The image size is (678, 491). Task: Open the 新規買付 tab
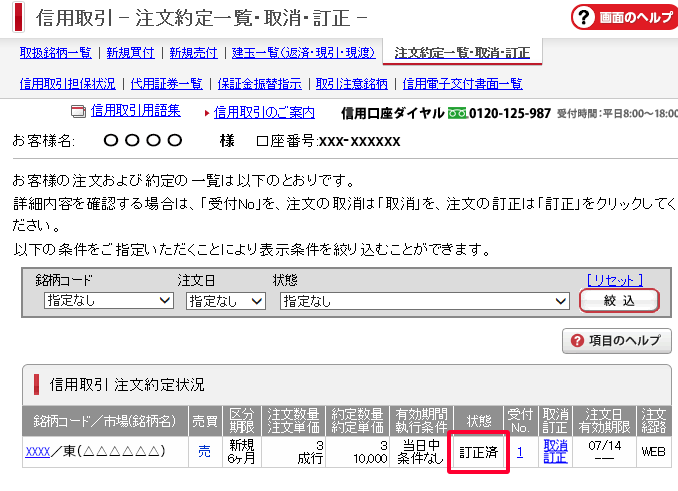(x=131, y=53)
